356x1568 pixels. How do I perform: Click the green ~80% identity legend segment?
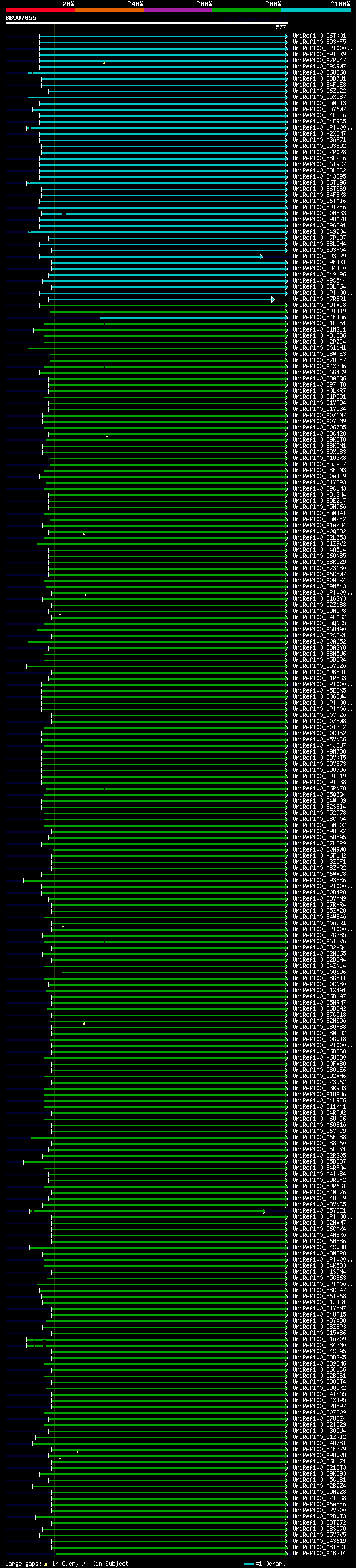point(247,11)
